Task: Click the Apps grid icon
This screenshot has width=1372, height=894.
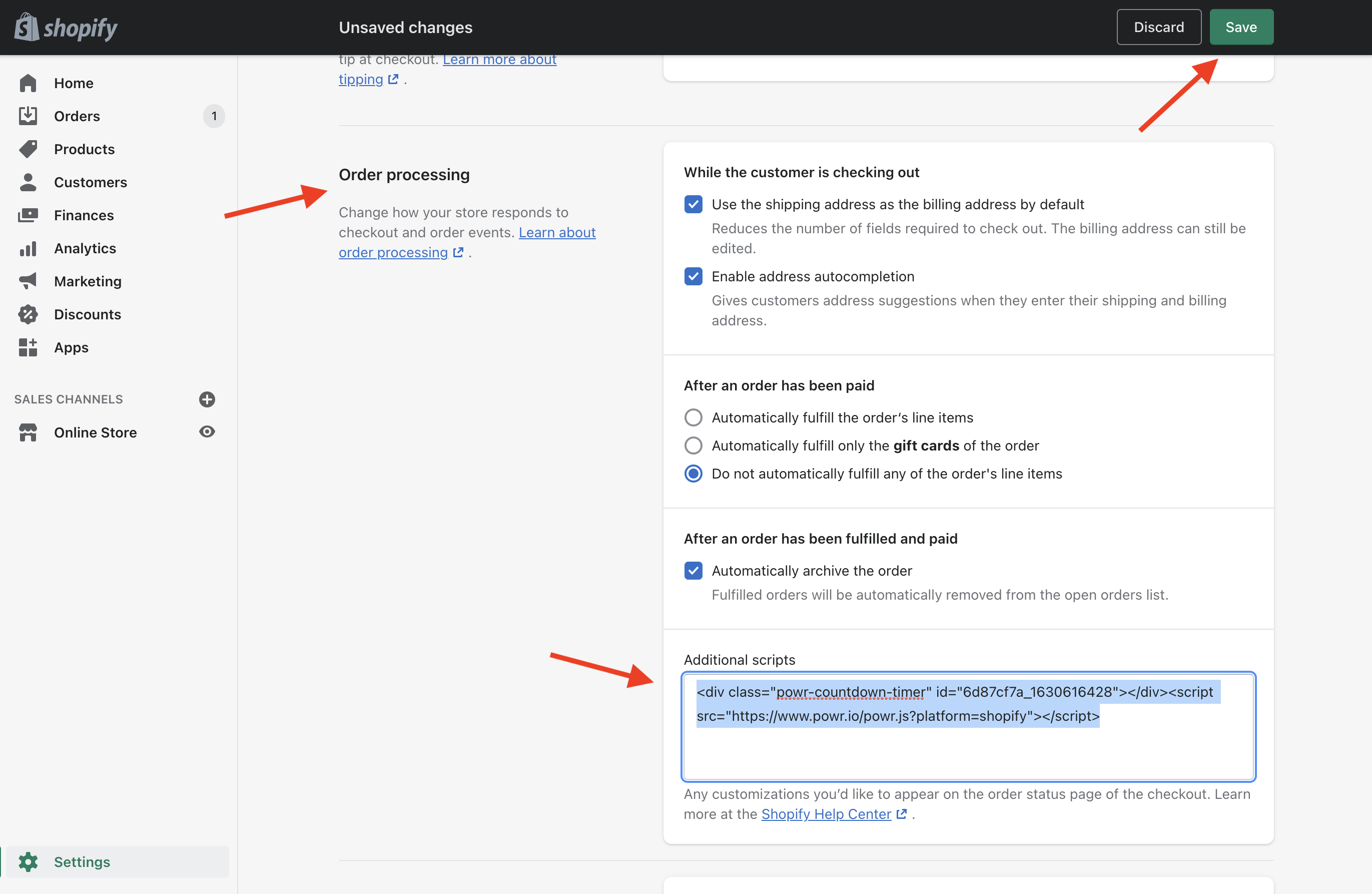Action: click(x=28, y=347)
